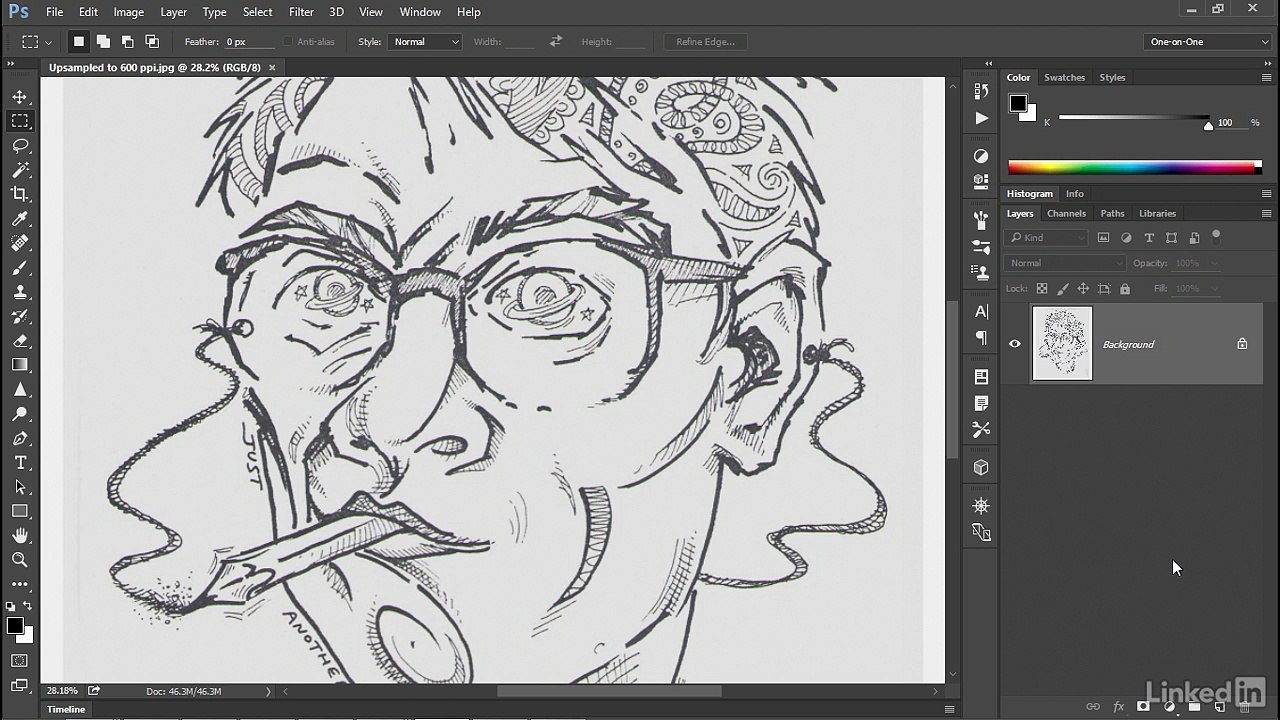Select the Rectangular Marquee tool
The image size is (1280, 720).
(20, 121)
